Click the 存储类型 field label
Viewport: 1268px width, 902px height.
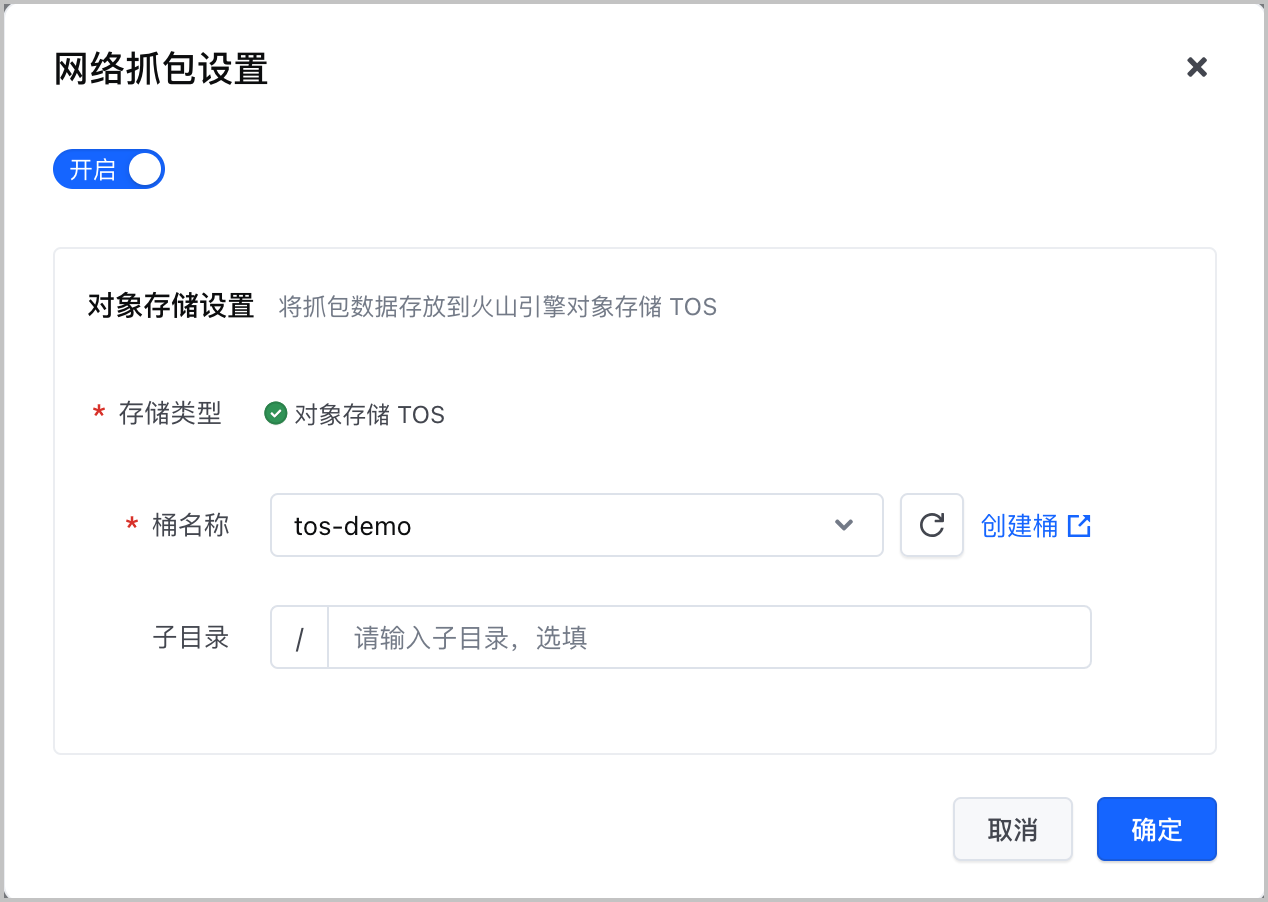click(x=170, y=413)
